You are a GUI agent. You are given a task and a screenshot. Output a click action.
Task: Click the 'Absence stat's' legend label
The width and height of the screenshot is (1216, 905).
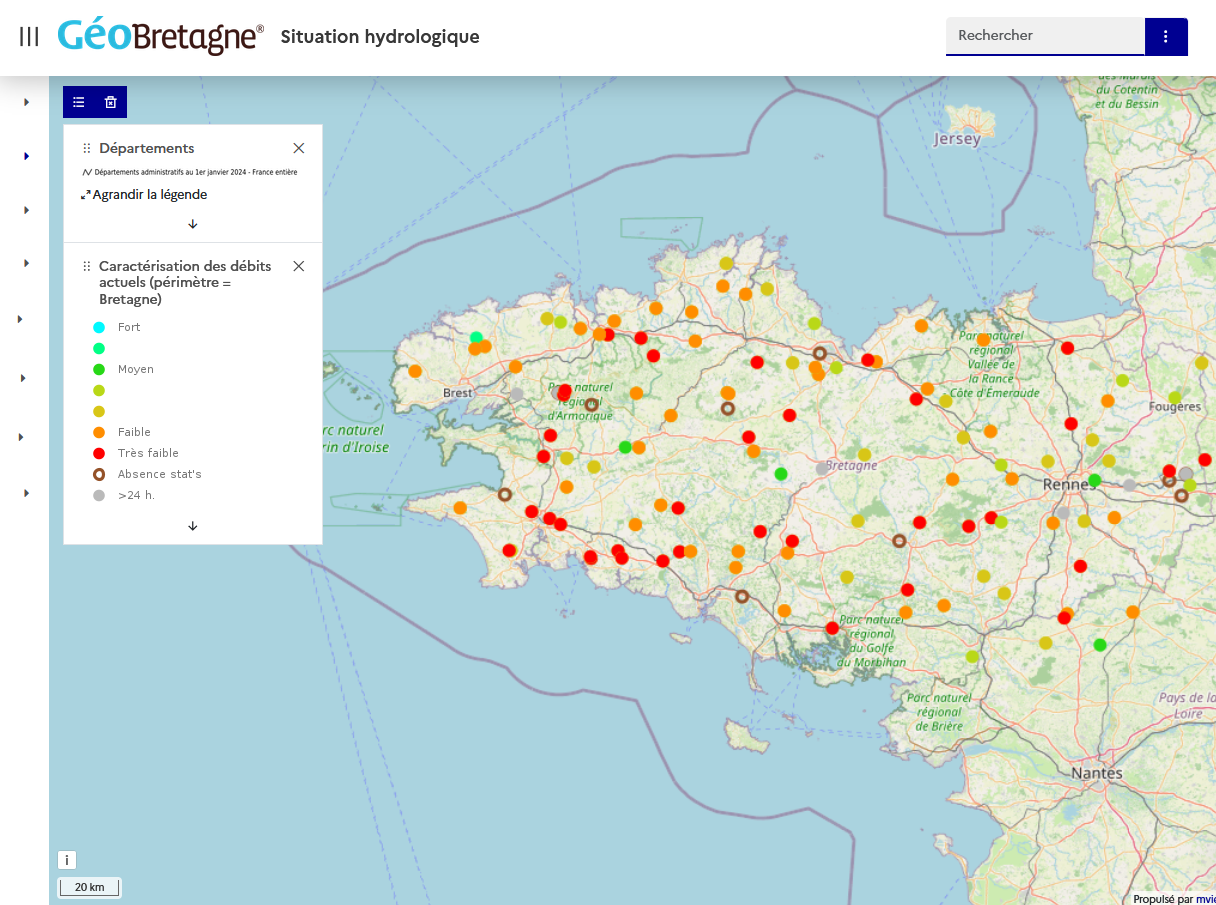click(160, 474)
